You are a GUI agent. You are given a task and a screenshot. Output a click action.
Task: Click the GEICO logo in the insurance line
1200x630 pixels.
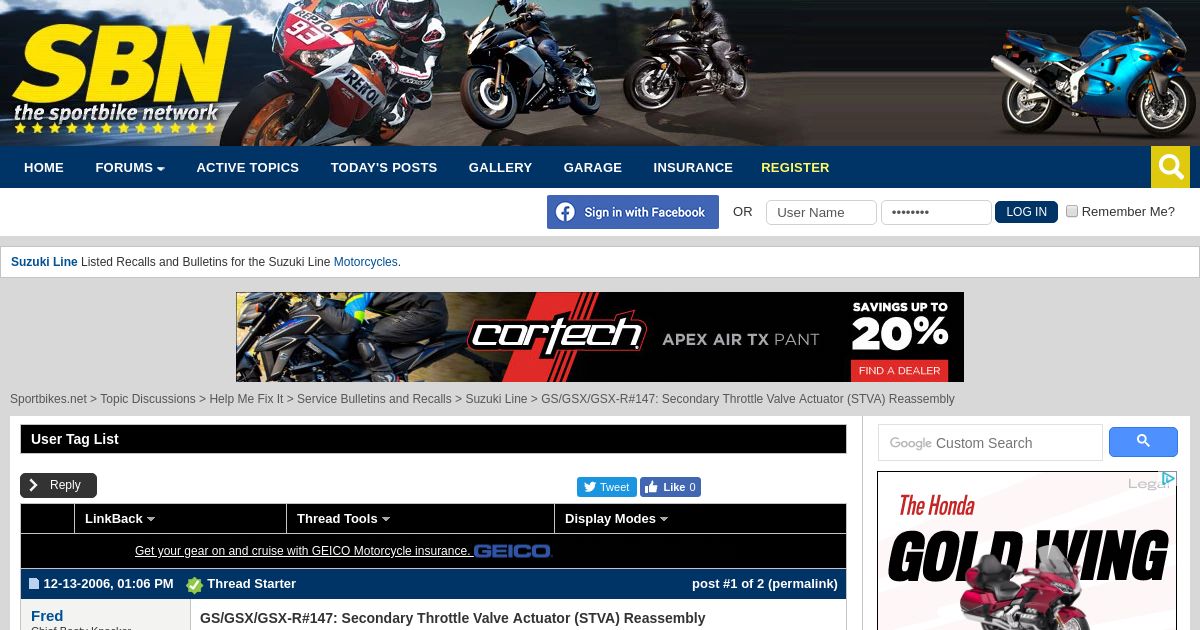(512, 551)
